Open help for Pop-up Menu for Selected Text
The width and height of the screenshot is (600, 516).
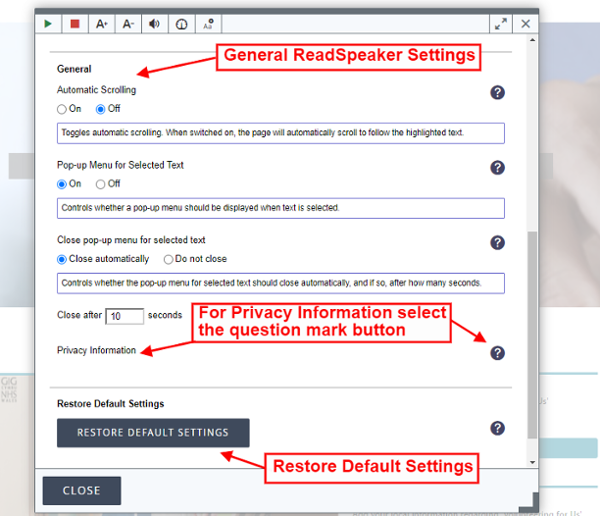pos(497,167)
